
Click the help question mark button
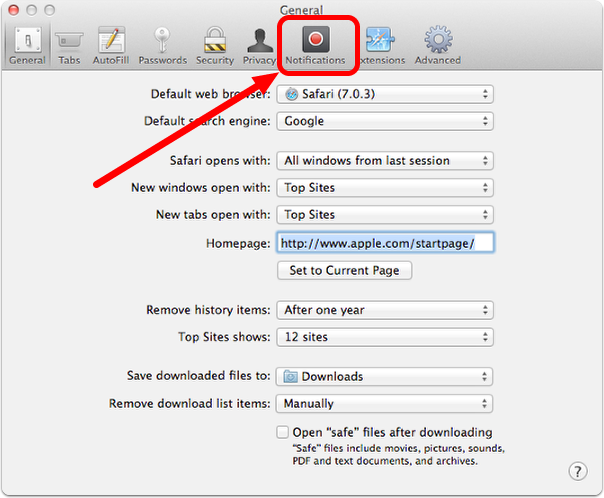pos(577,471)
